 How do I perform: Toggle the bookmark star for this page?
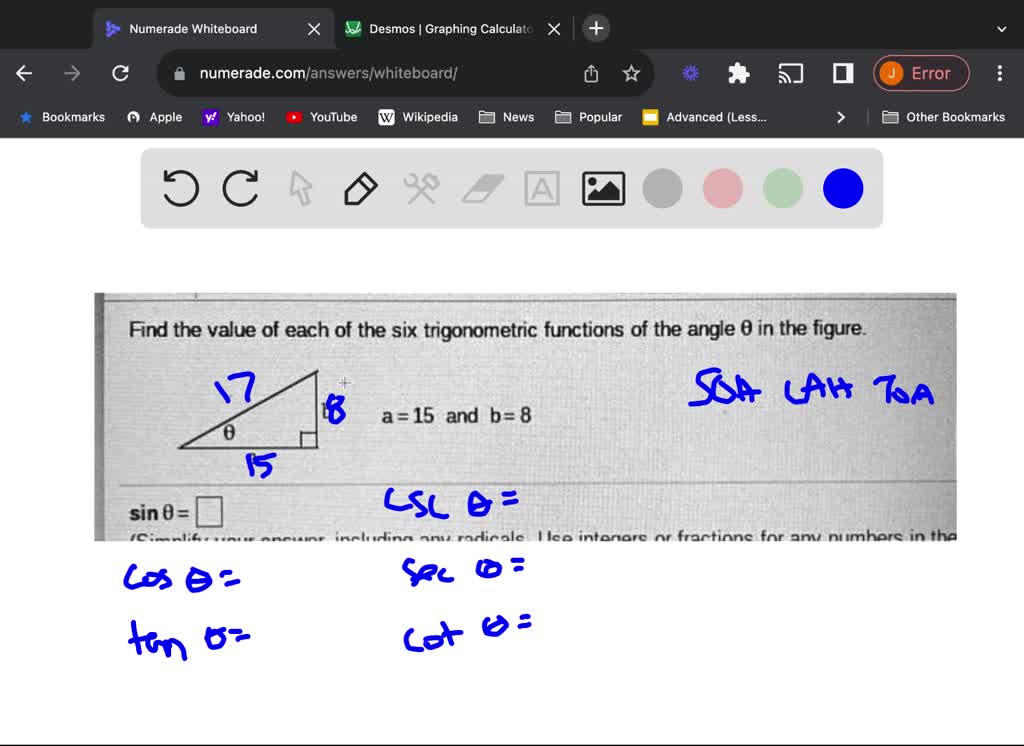[631, 73]
